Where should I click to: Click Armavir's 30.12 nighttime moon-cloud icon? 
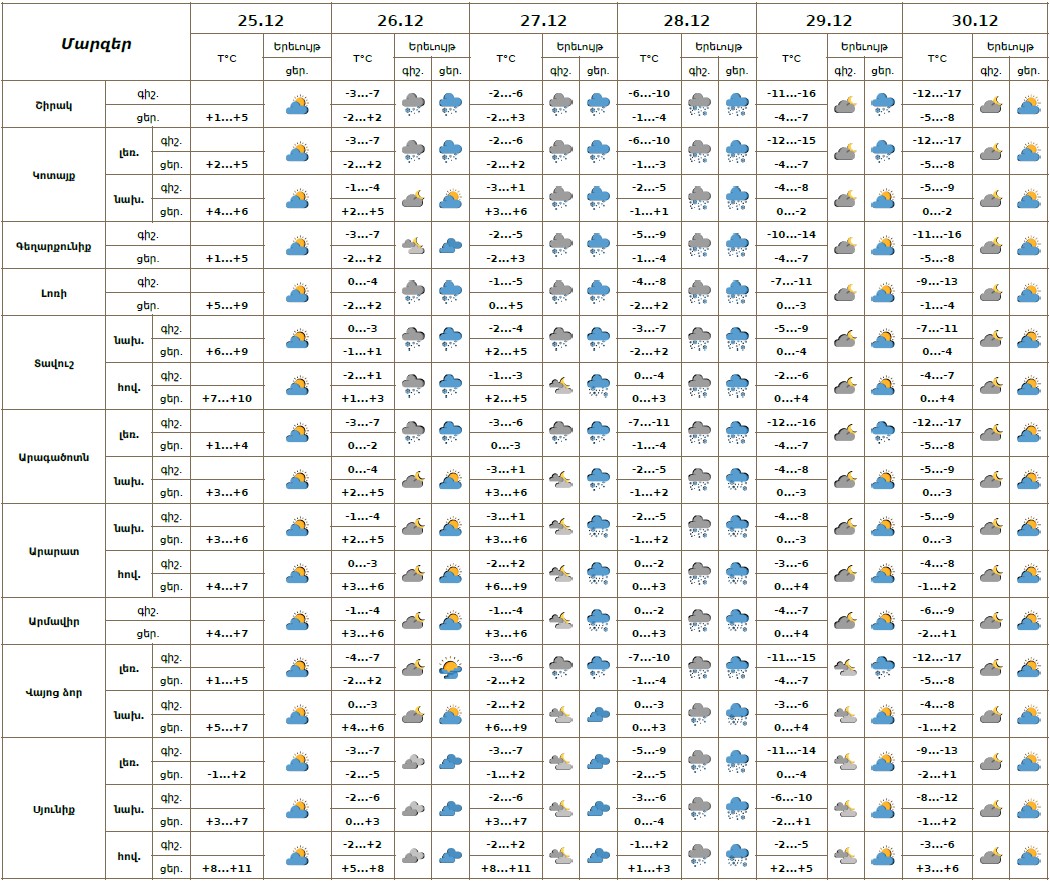click(991, 621)
